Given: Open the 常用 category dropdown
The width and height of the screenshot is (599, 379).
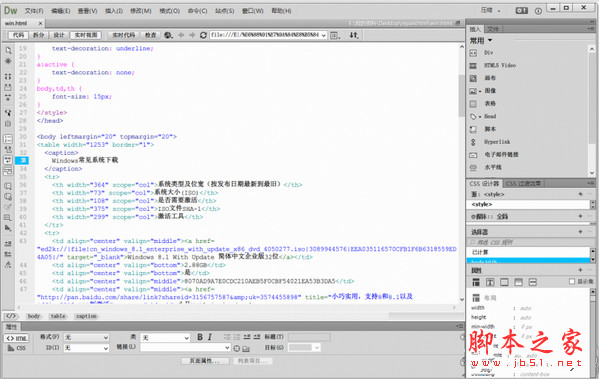Looking at the screenshot, I should click(481, 40).
